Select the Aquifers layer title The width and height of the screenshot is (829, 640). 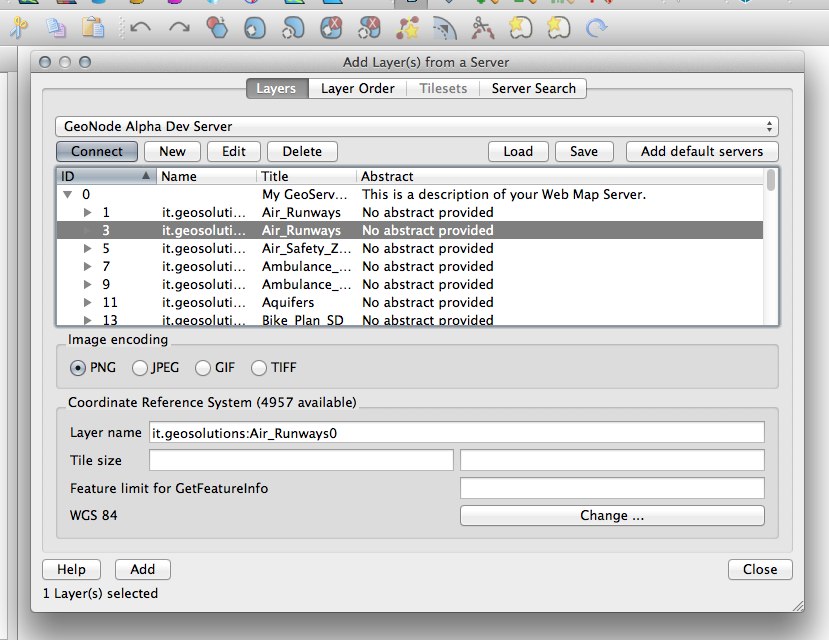288,302
